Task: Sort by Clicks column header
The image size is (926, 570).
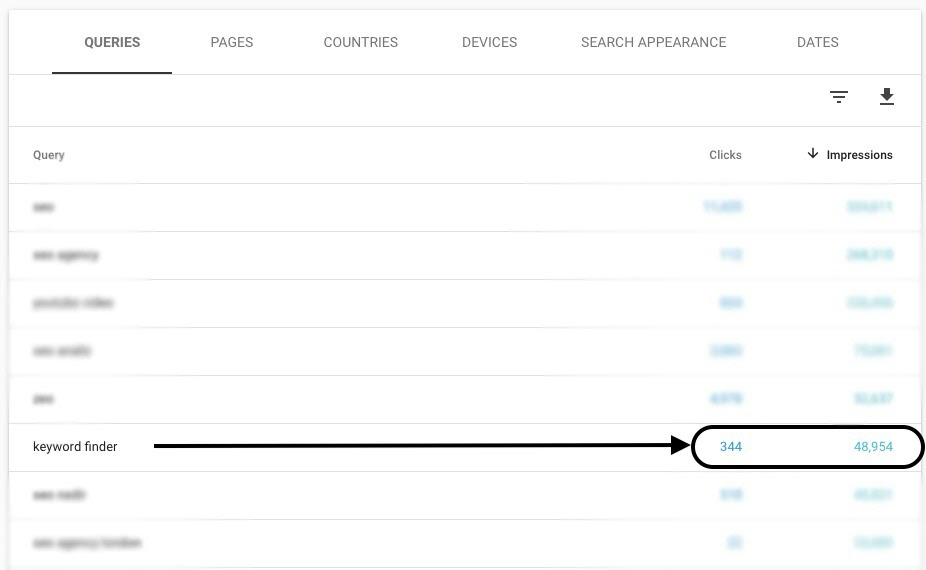Action: 725,155
